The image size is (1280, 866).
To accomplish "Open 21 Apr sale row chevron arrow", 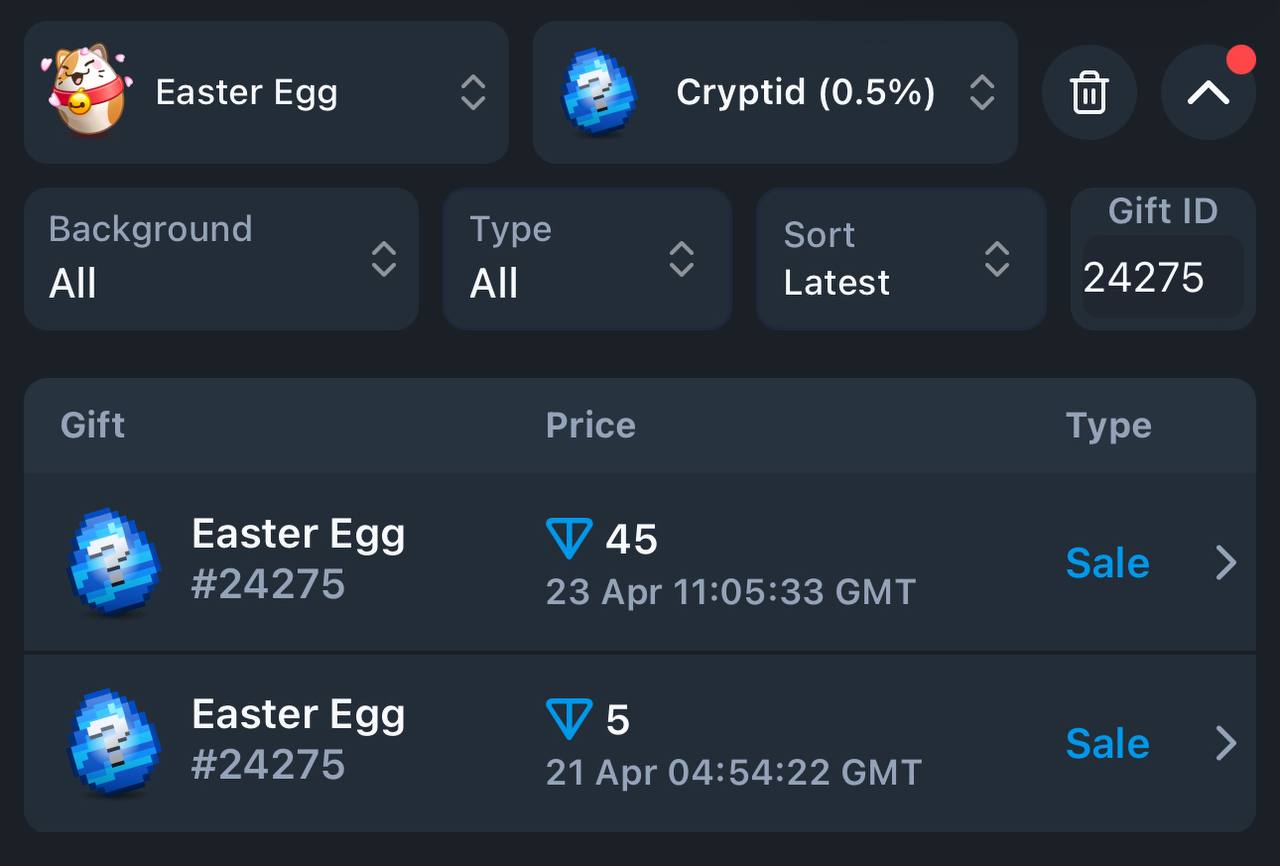I will coord(1226,743).
